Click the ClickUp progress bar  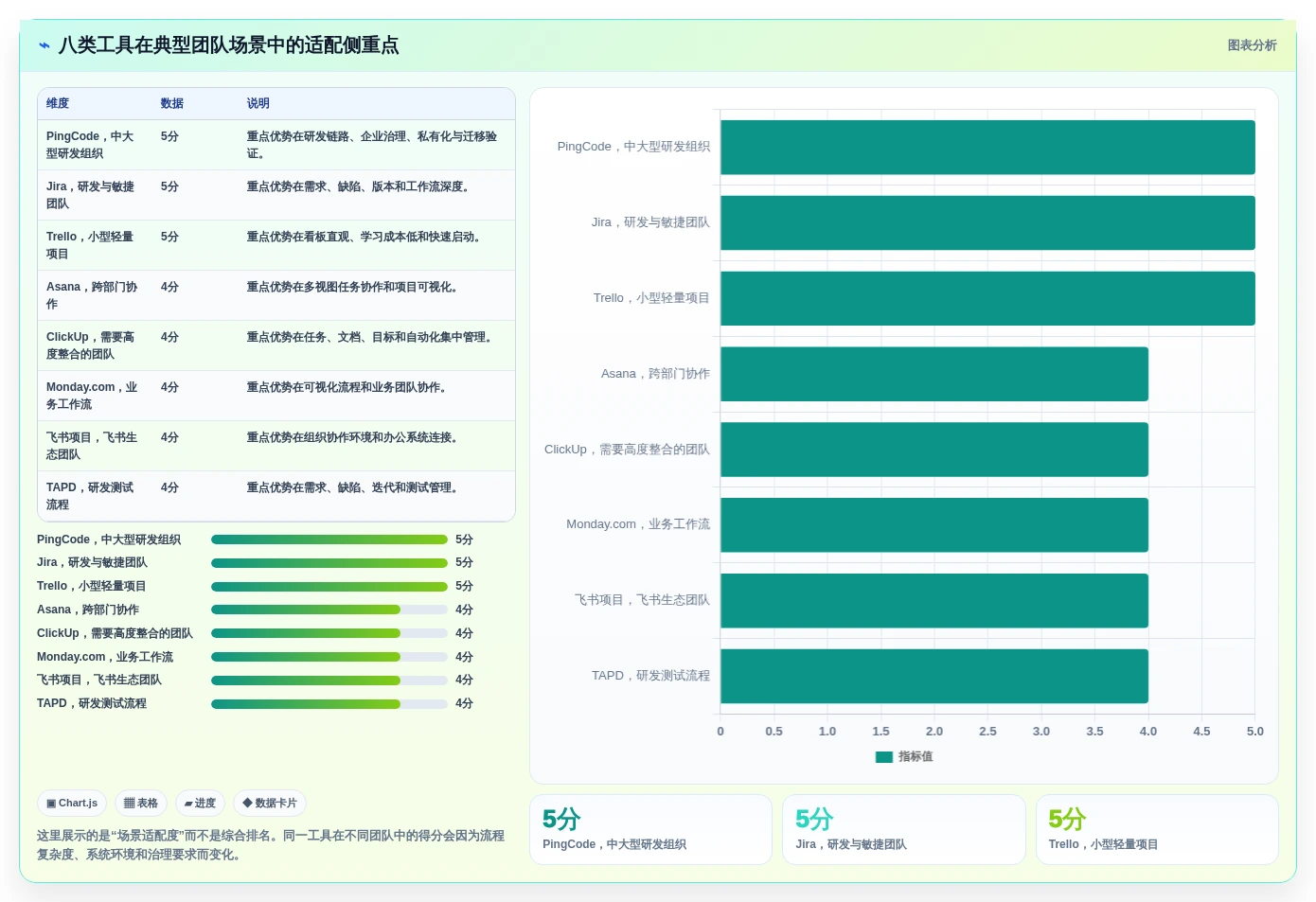pyautogui.click(x=329, y=633)
